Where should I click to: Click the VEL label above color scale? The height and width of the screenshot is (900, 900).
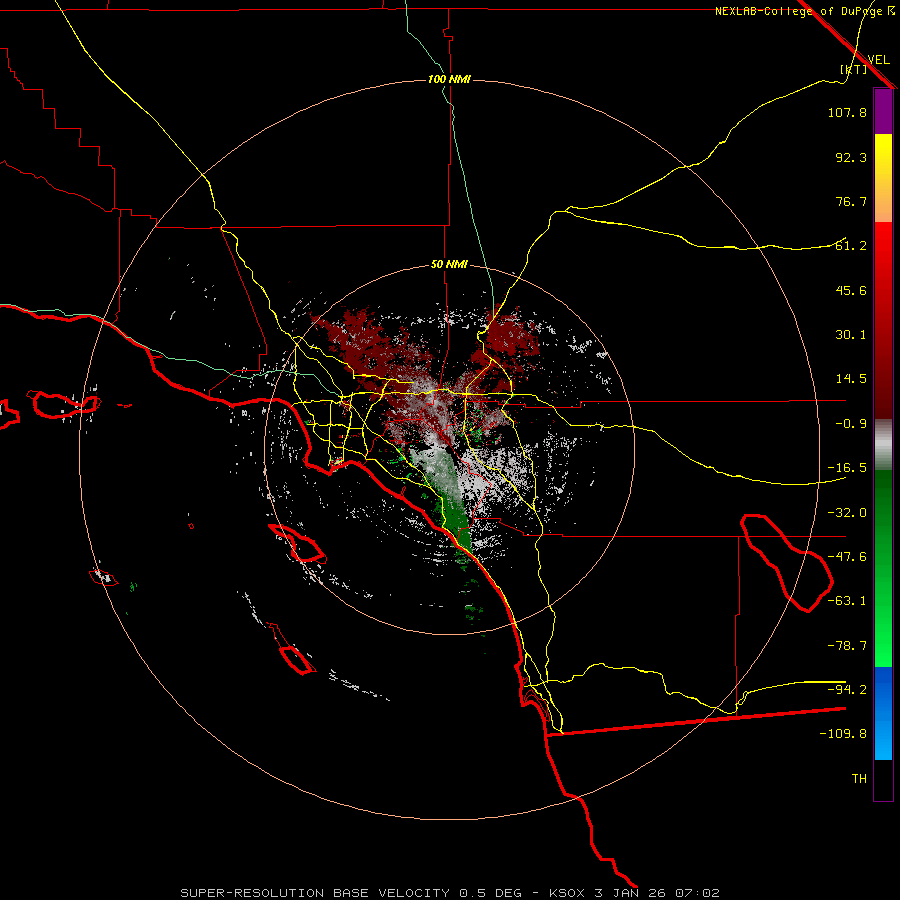pos(878,59)
